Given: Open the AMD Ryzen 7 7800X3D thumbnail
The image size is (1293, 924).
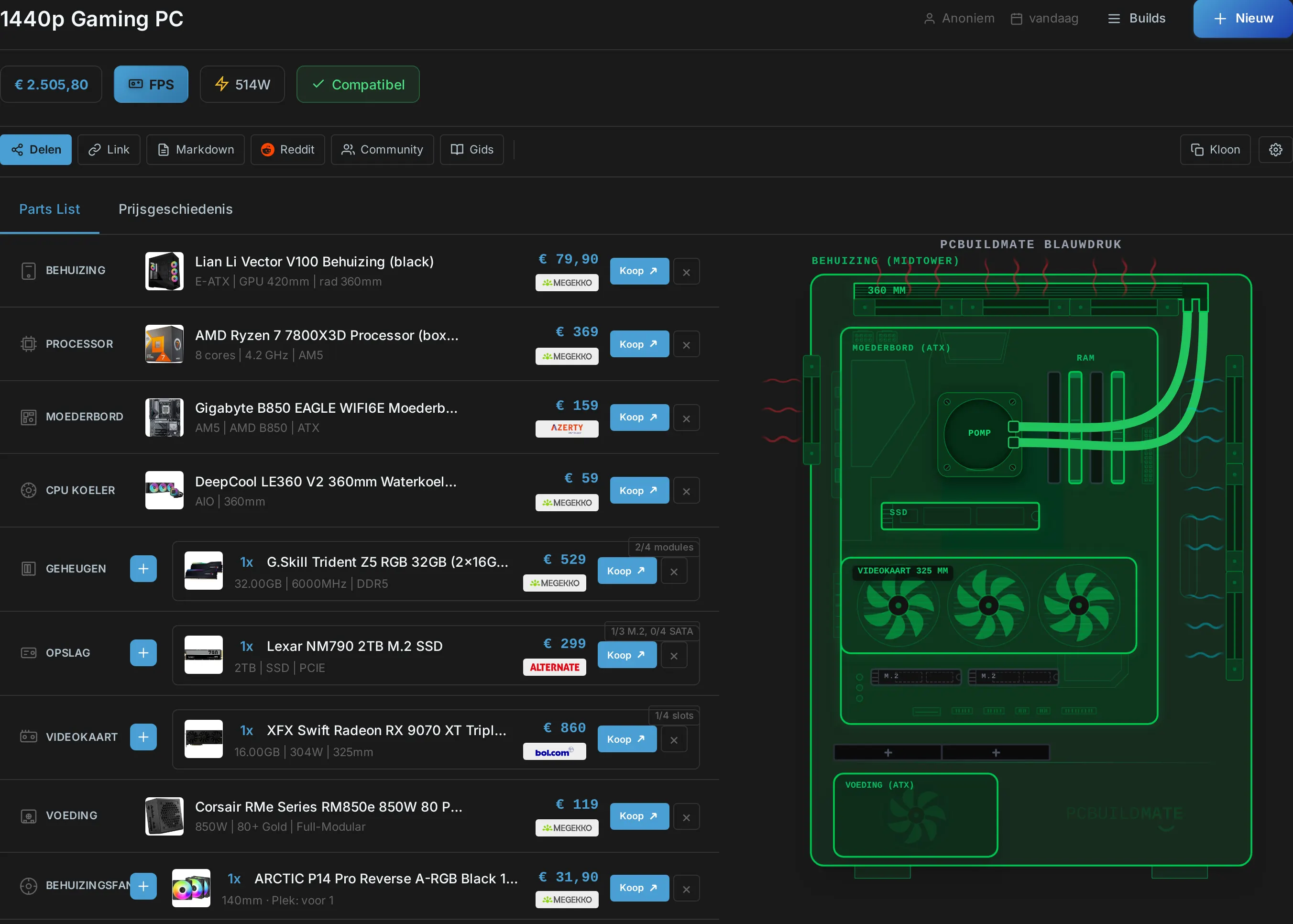Looking at the screenshot, I should point(164,344).
